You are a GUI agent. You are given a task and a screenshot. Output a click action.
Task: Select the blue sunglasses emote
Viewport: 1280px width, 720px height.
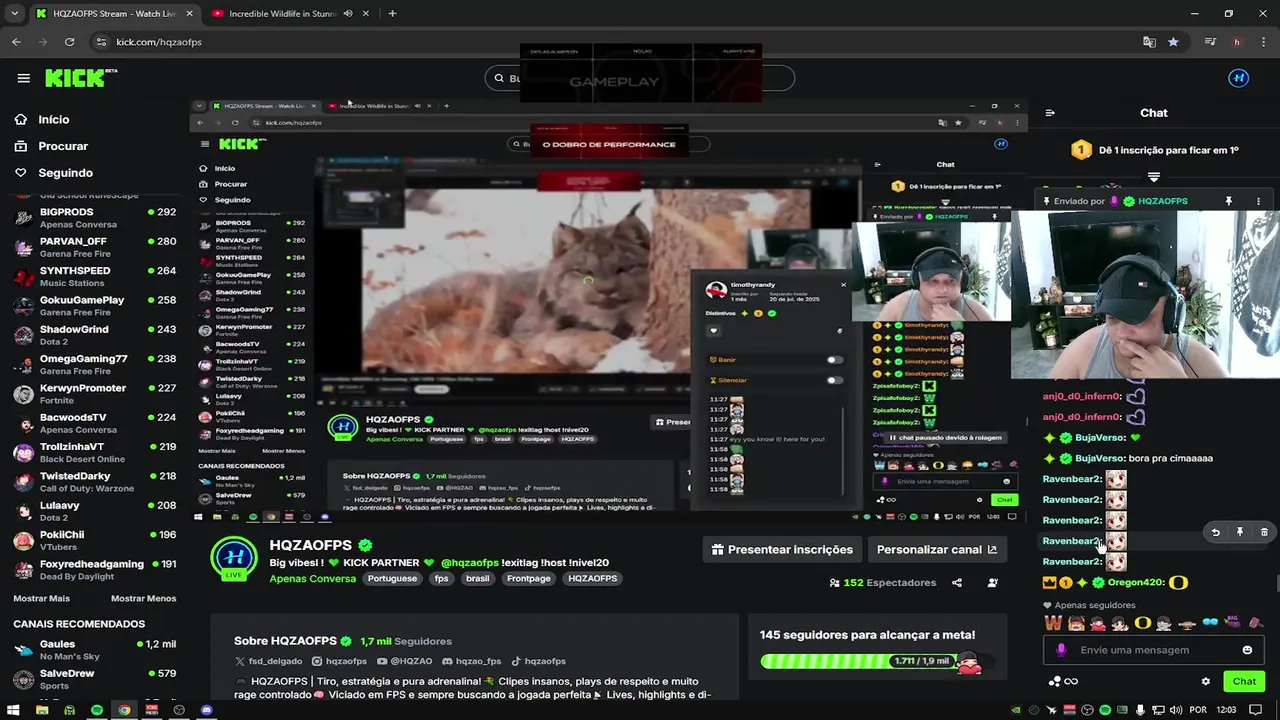(x=1210, y=623)
